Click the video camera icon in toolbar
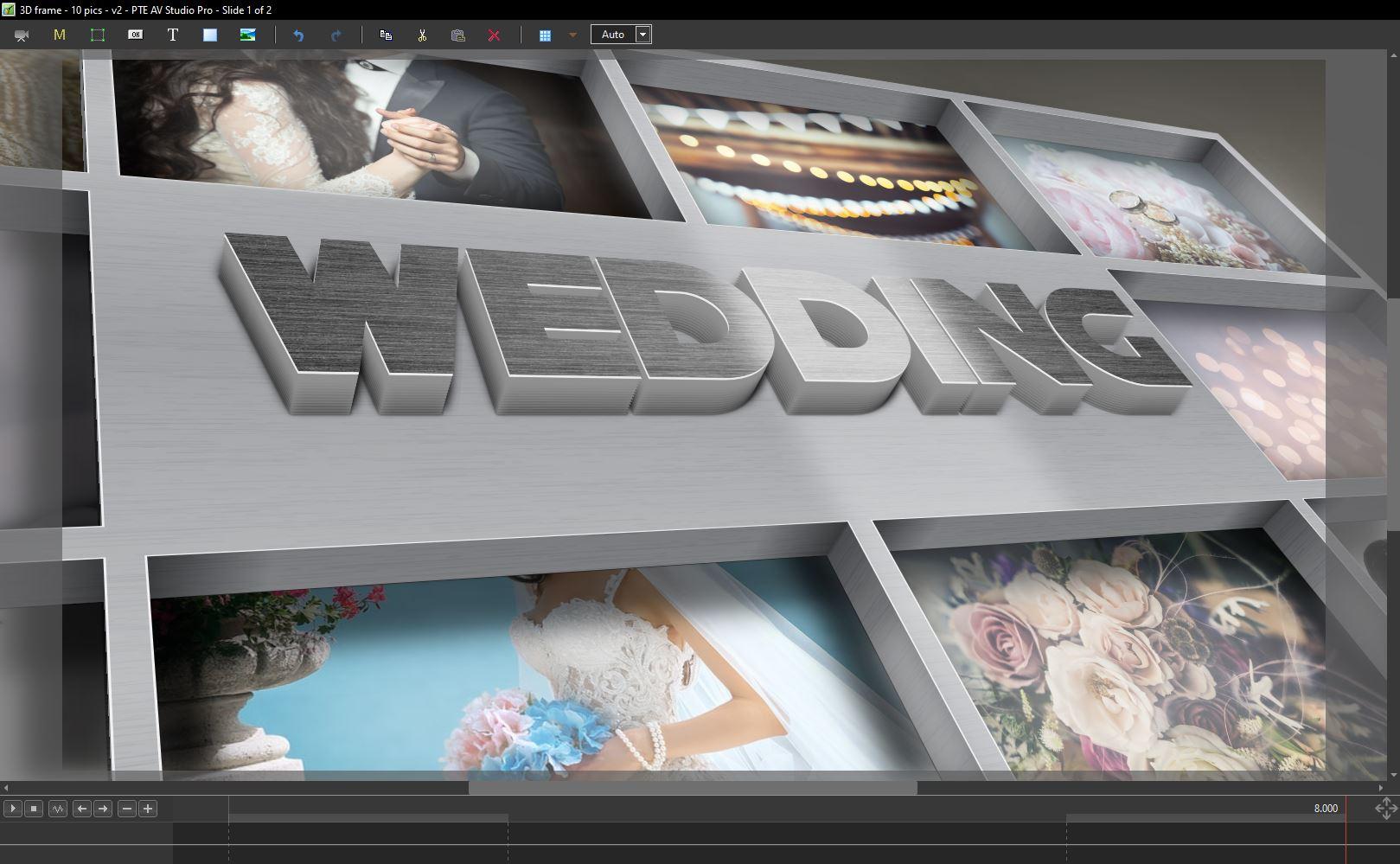Image resolution: width=1400 pixels, height=864 pixels. (22, 35)
